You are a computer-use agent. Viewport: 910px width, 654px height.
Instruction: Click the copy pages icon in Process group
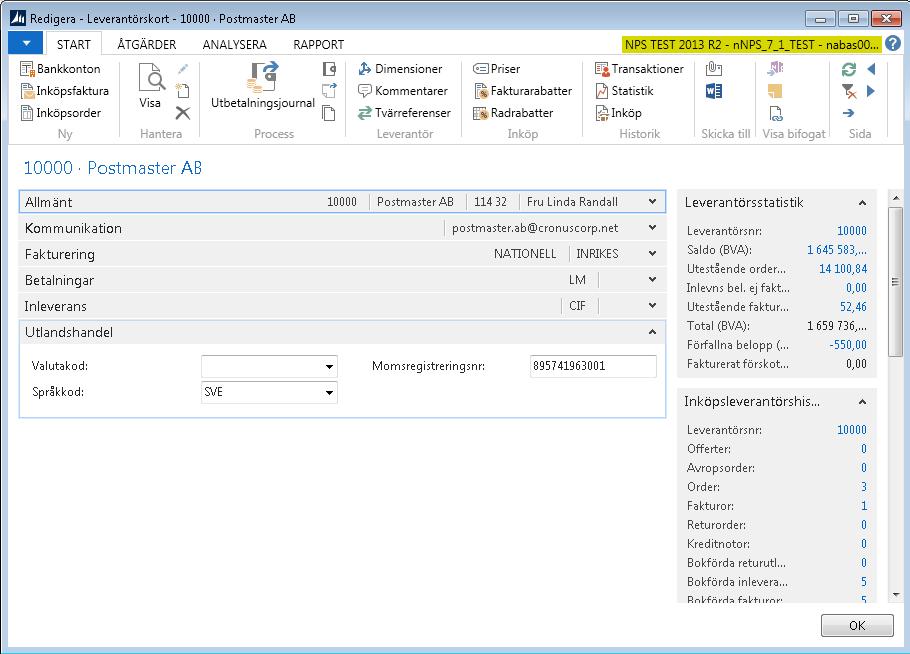[329, 113]
